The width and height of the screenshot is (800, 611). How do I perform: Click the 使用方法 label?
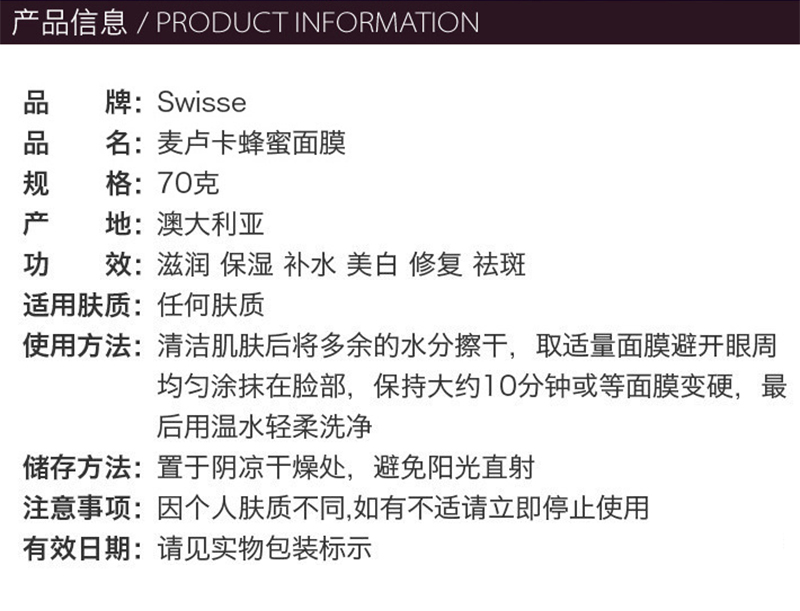pos(77,346)
